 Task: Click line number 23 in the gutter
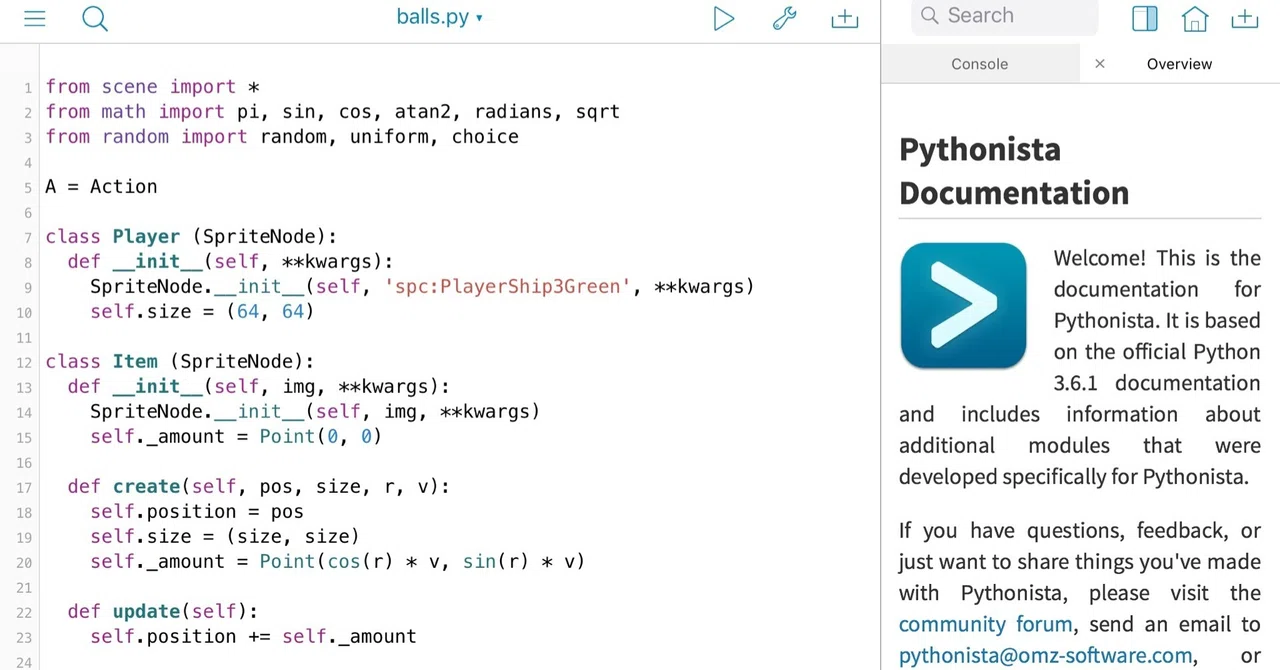pyautogui.click(x=24, y=637)
